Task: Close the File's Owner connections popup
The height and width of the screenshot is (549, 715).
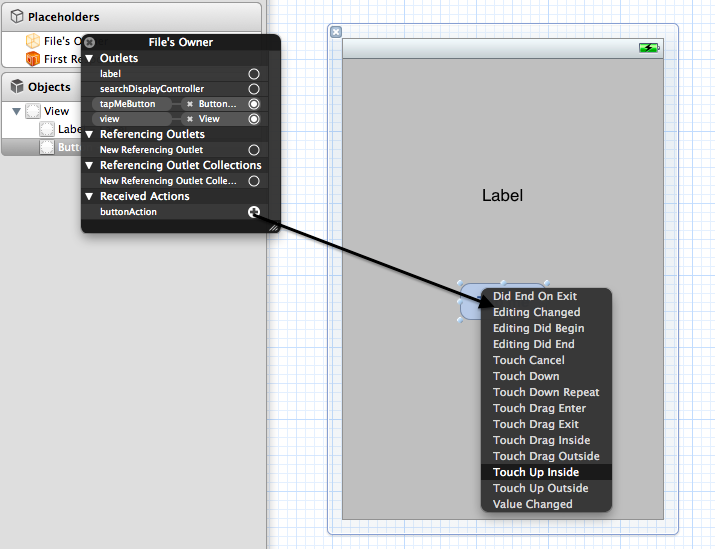Action: tap(89, 42)
